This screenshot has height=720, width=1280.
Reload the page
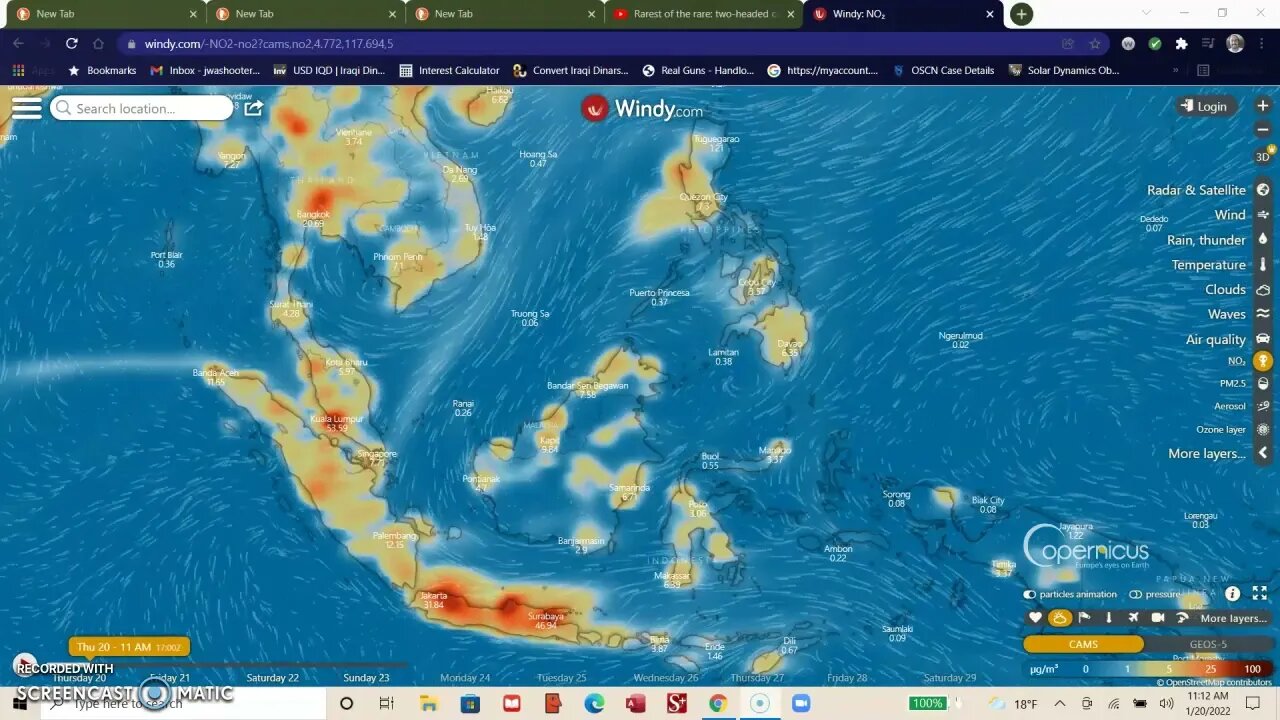tap(71, 44)
